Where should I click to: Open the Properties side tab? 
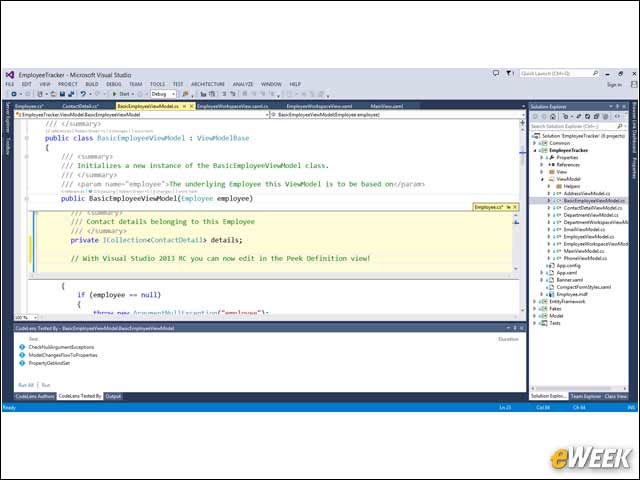[634, 168]
